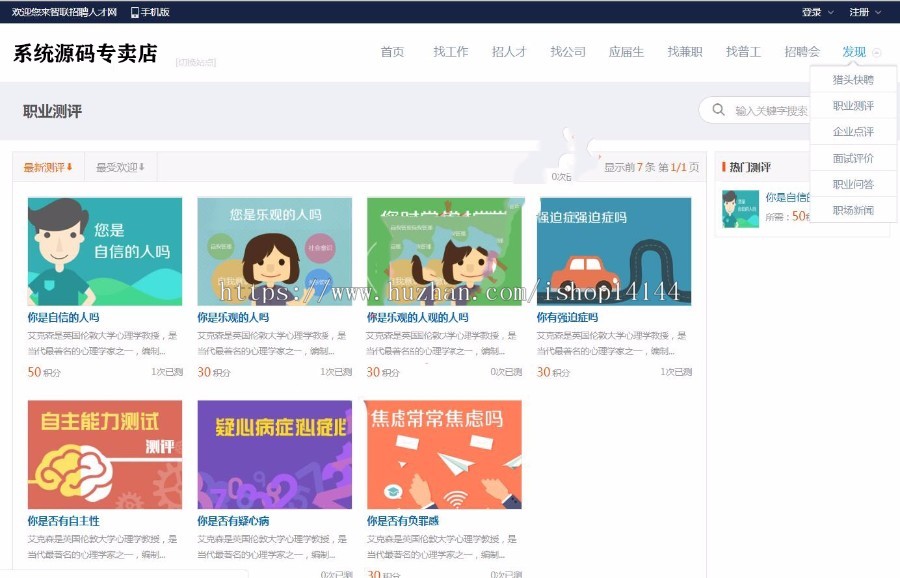Go to 首页 in navigation
This screenshot has height=578, width=900.
tap(392, 52)
